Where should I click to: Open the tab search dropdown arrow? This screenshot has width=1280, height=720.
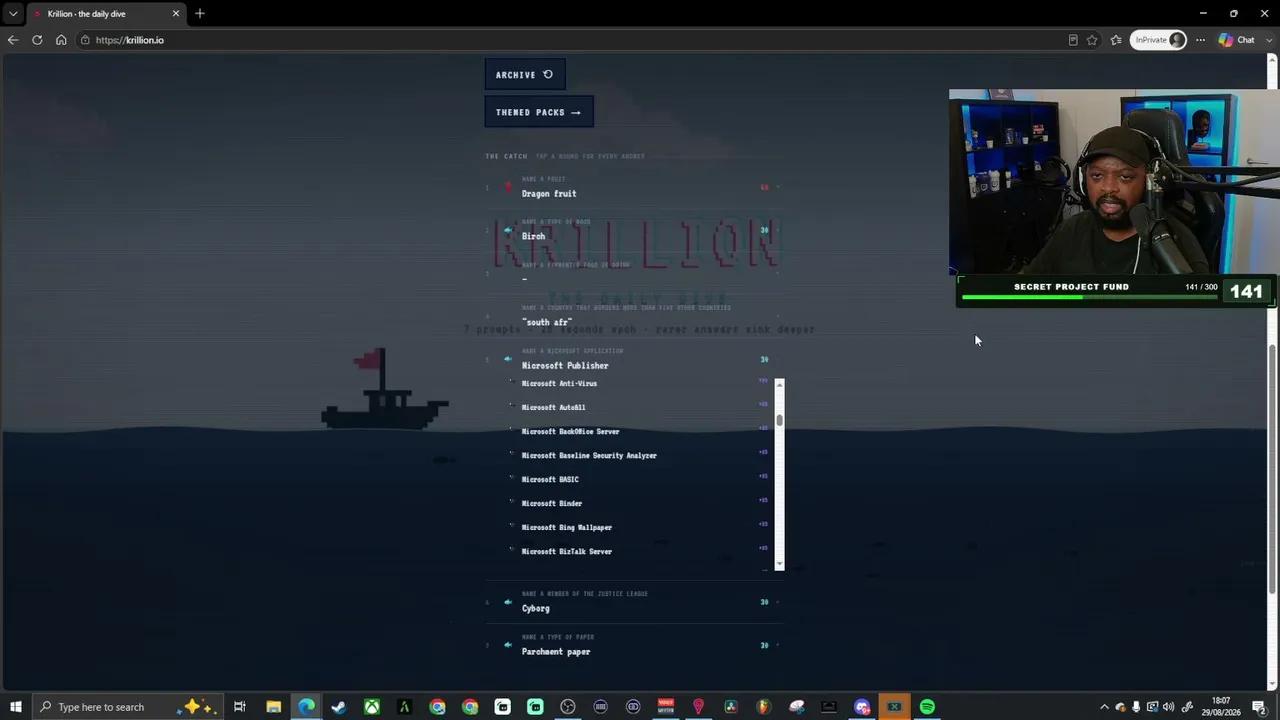point(13,14)
